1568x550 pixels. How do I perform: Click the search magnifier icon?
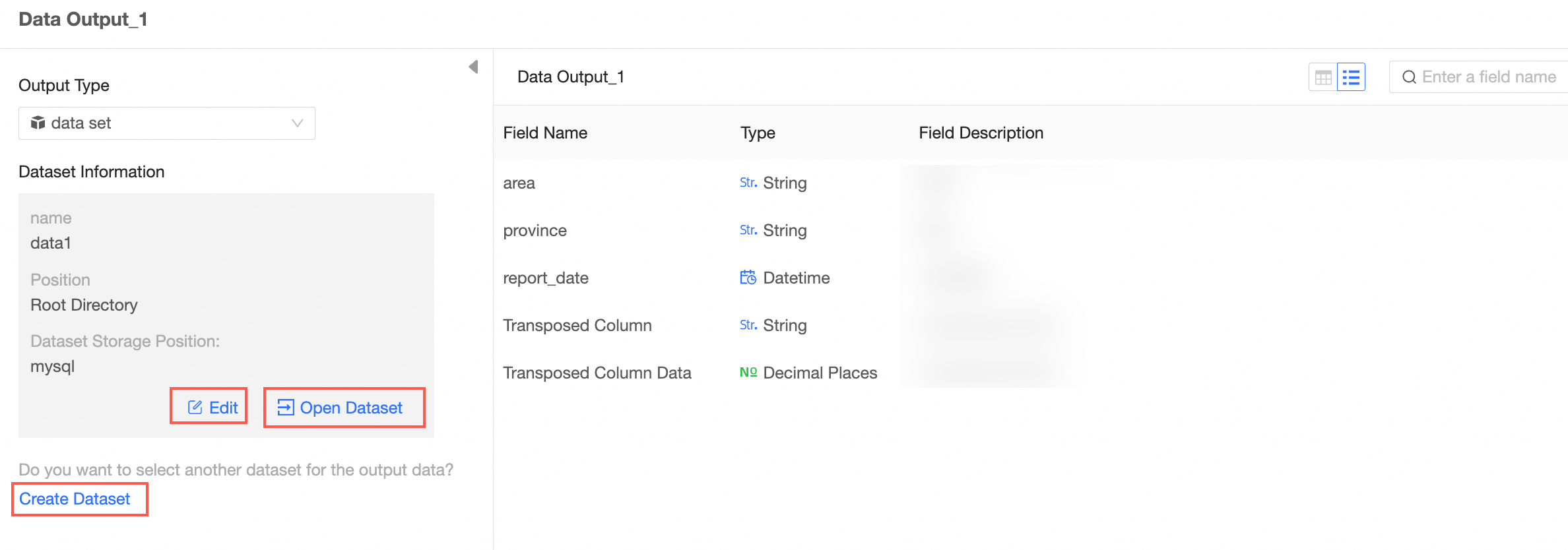1409,77
